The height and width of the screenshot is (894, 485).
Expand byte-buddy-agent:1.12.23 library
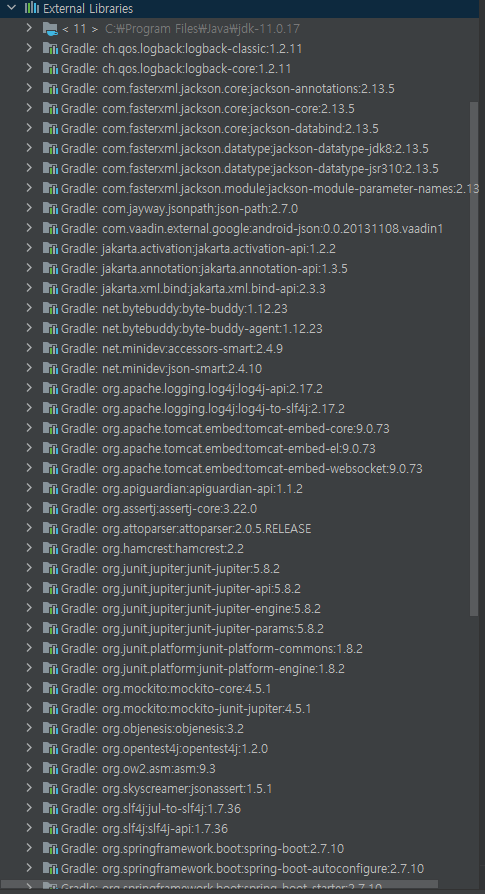pyautogui.click(x=29, y=328)
